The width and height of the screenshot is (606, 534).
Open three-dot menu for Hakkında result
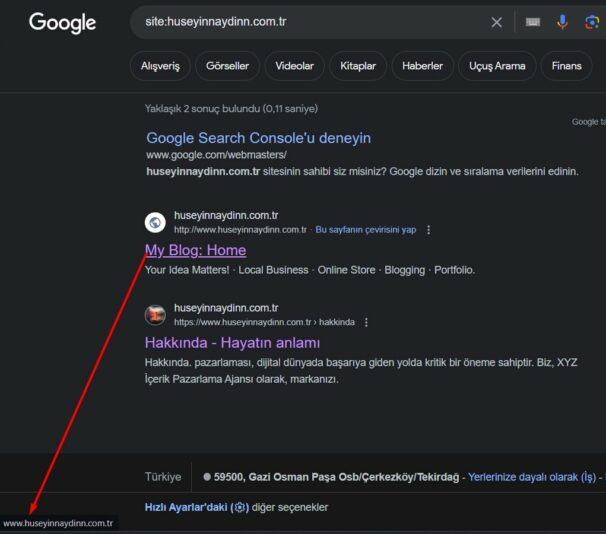(367, 322)
